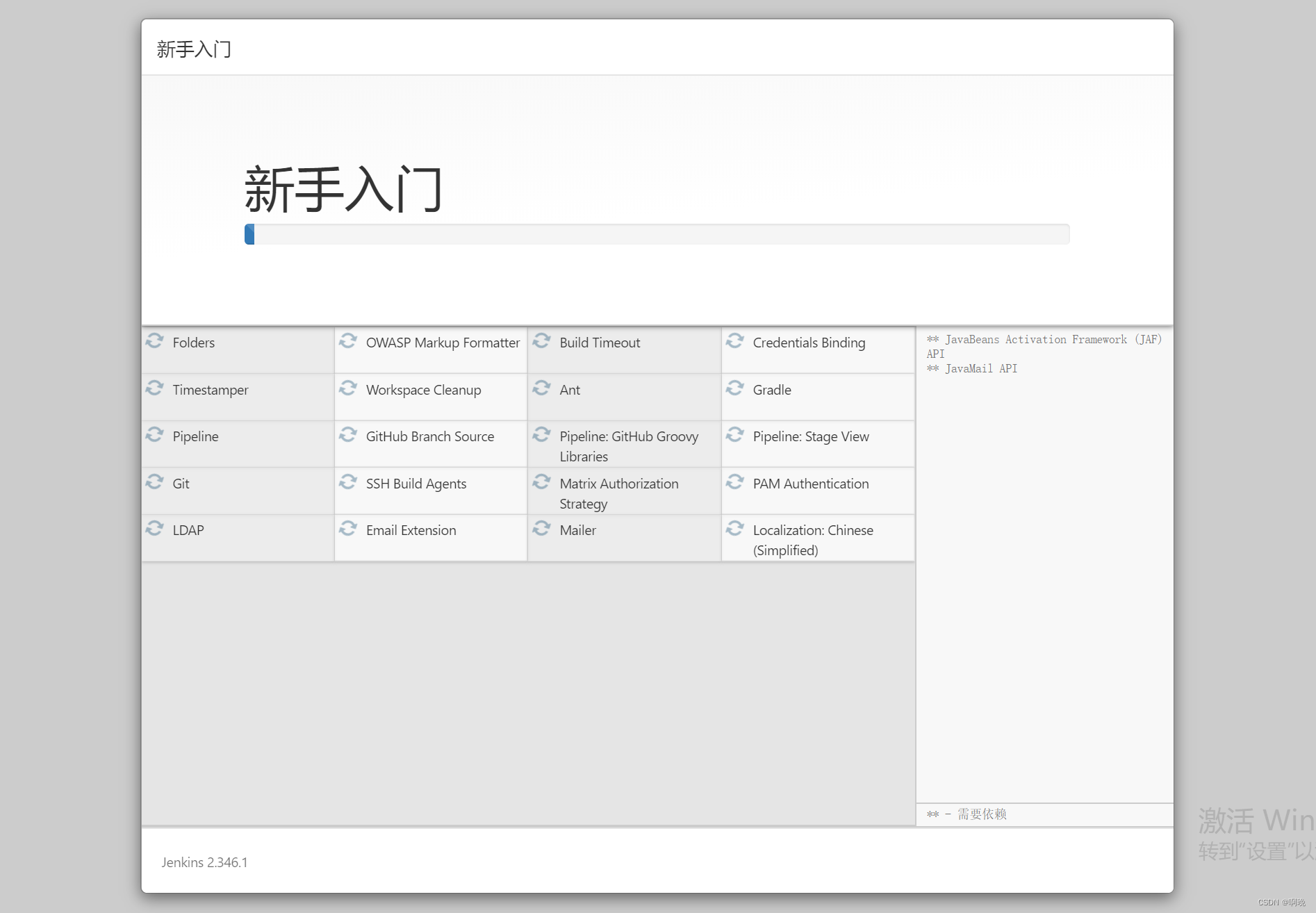Click the refresh icon beside Gradle

point(735,388)
